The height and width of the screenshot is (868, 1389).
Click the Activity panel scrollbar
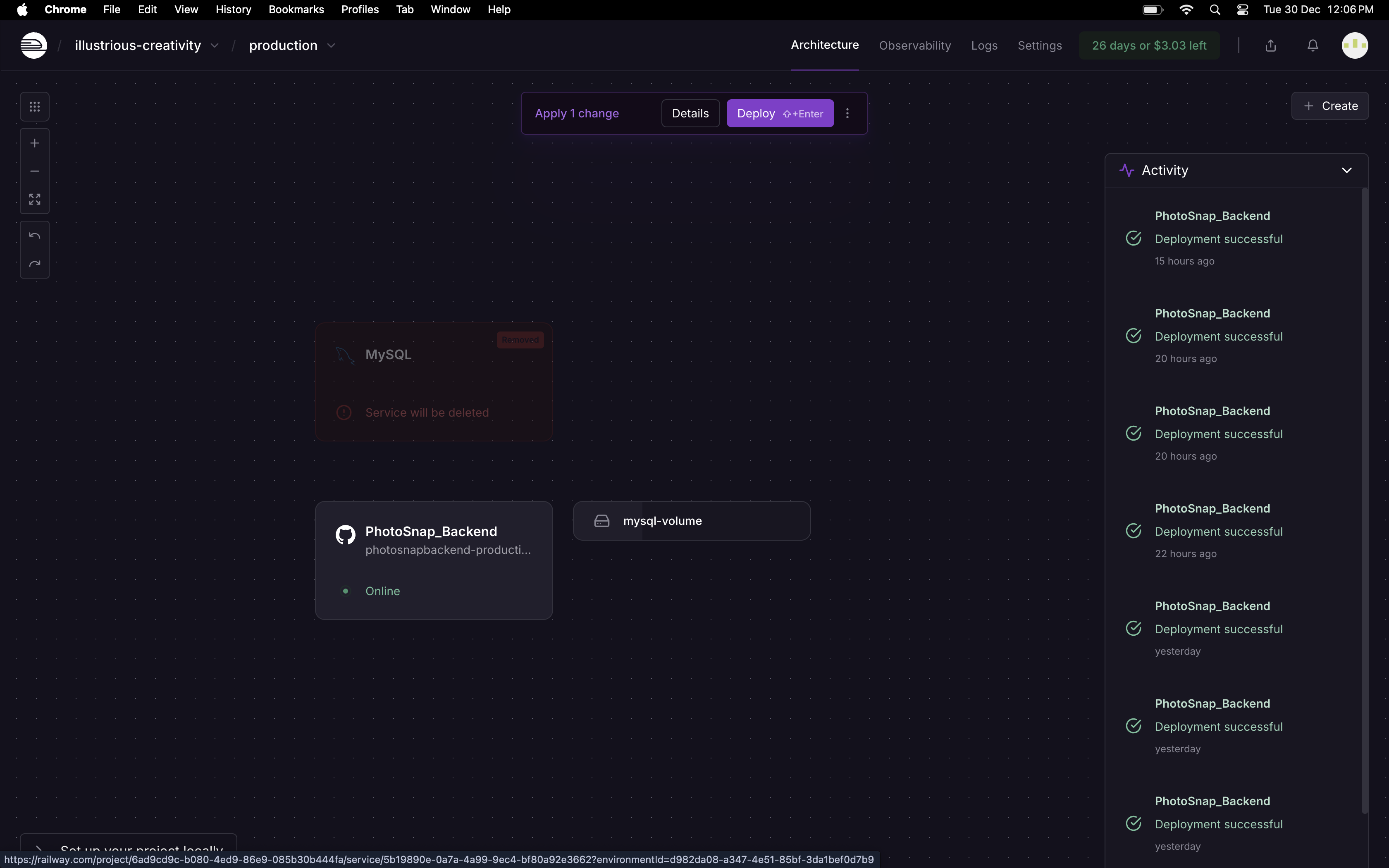(x=1364, y=499)
